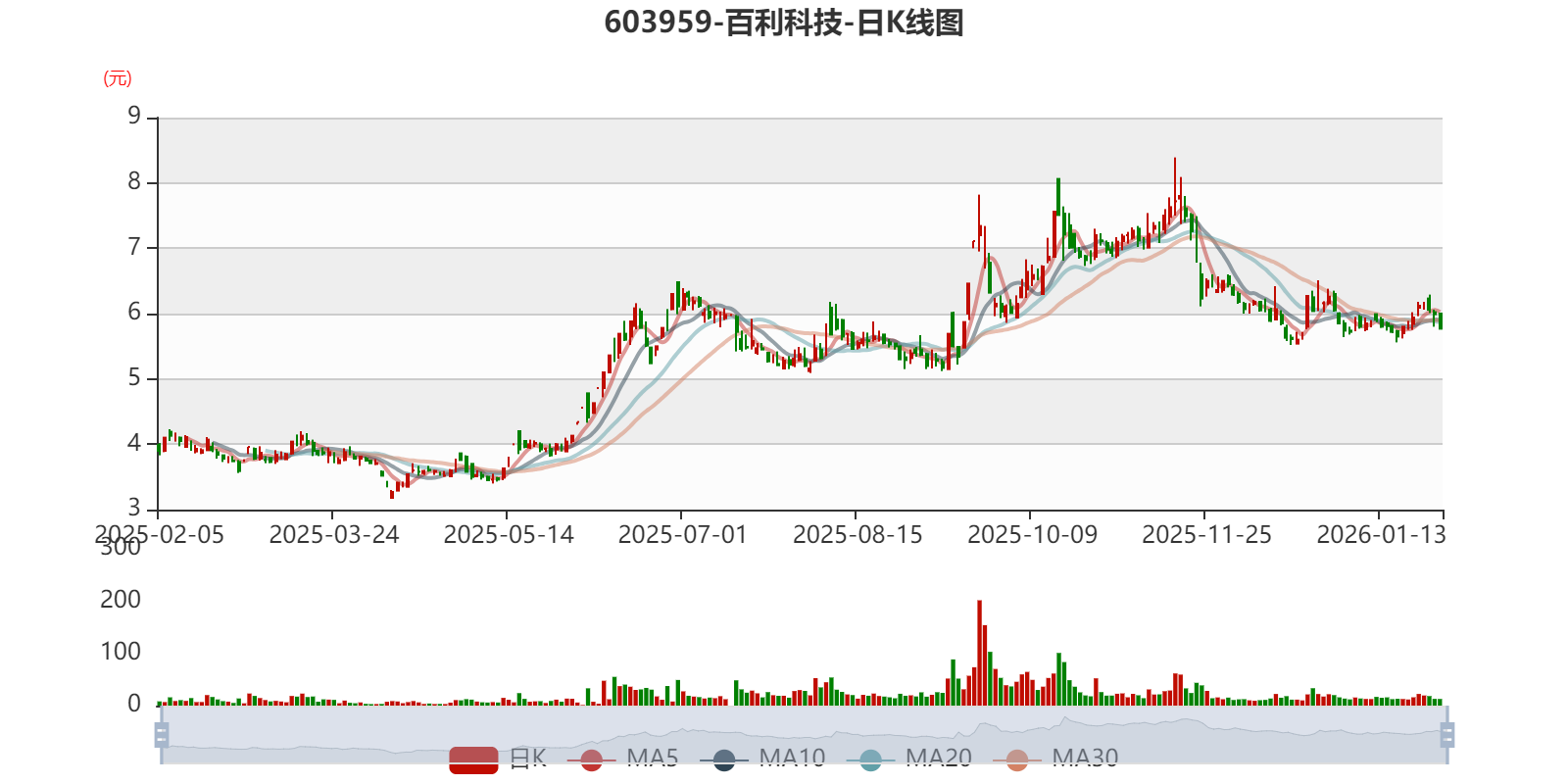Click the chart title 603959-百利科技-日K线图
The height and width of the screenshot is (784, 1568).
coord(784,23)
